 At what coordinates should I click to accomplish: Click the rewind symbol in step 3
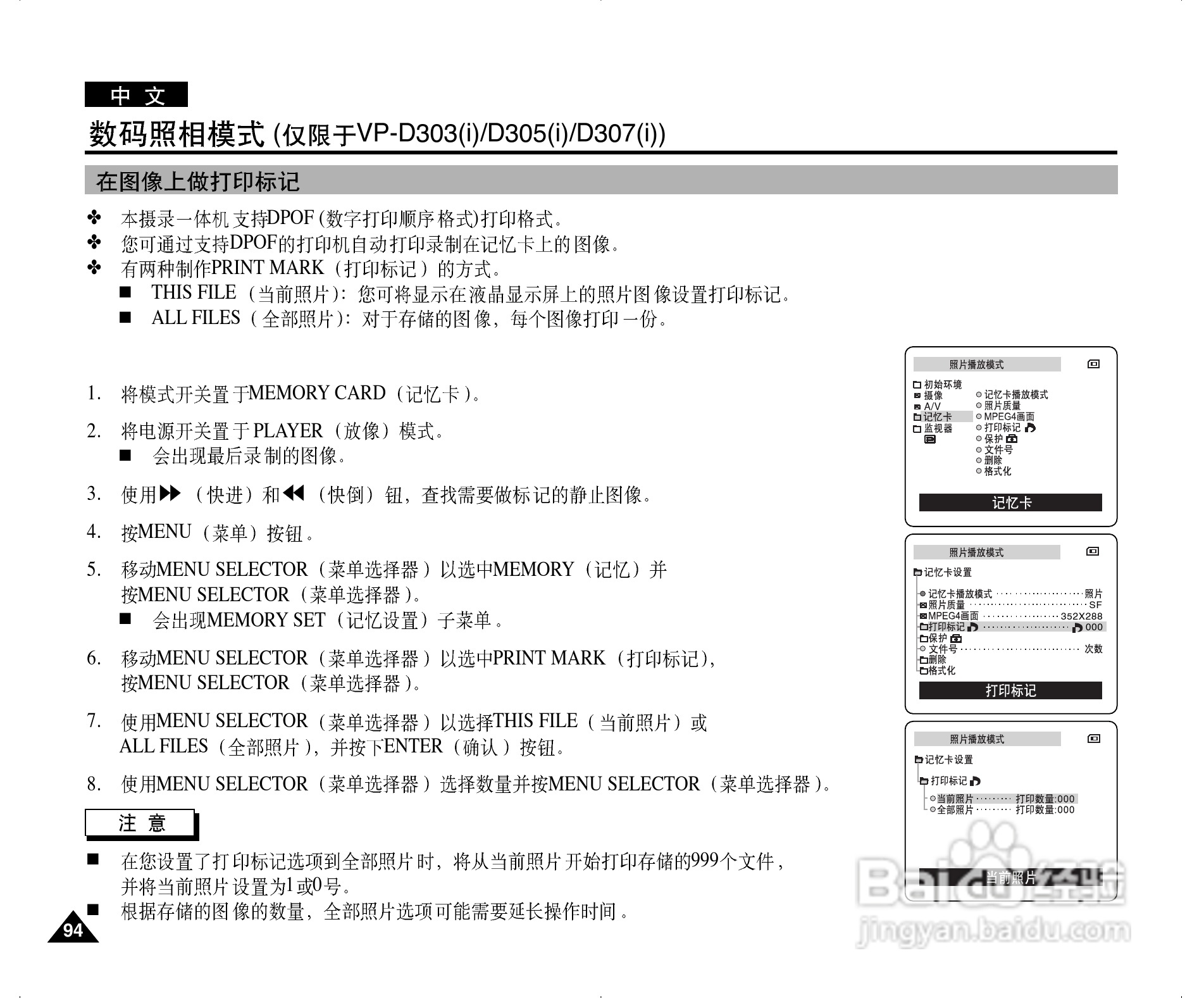coord(293,493)
